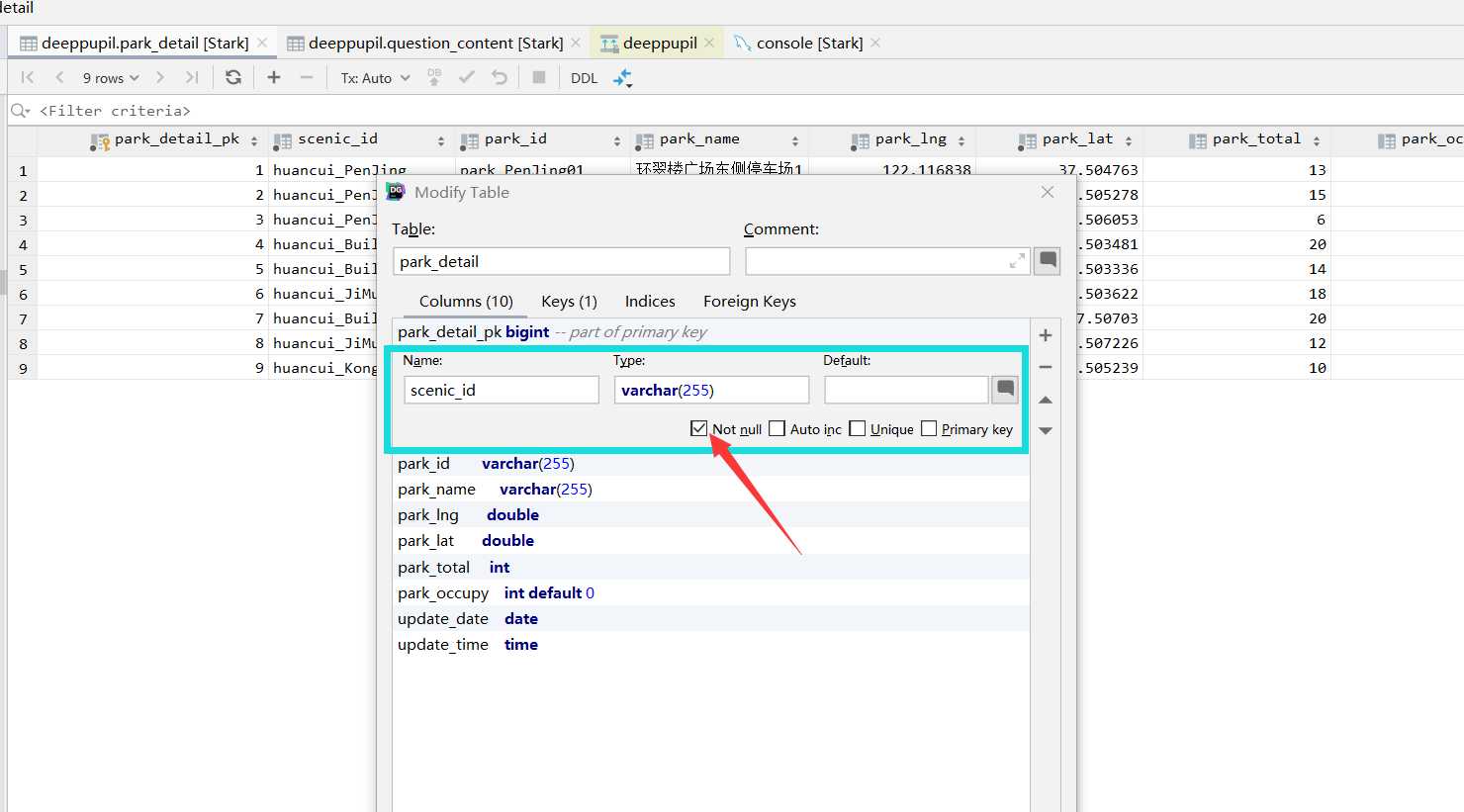Toggle the Not null checkbox
The height and width of the screenshot is (812, 1464).
[x=699, y=428]
